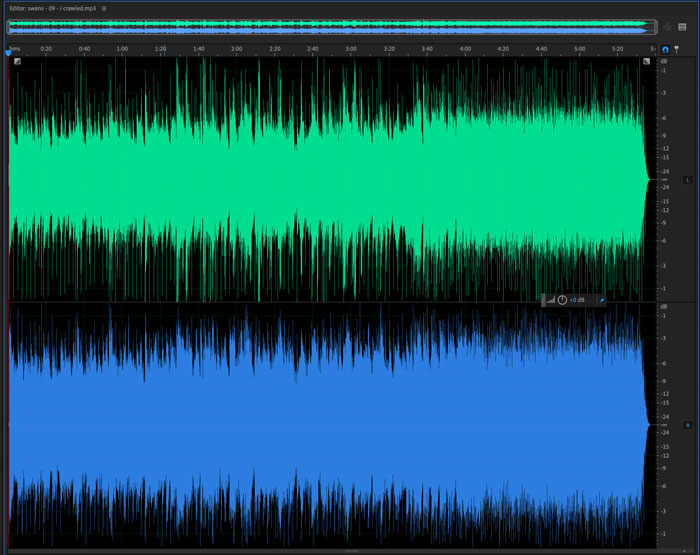This screenshot has width=700, height=555.
Task: Toggle the snapping magnet icon
Action: click(665, 50)
